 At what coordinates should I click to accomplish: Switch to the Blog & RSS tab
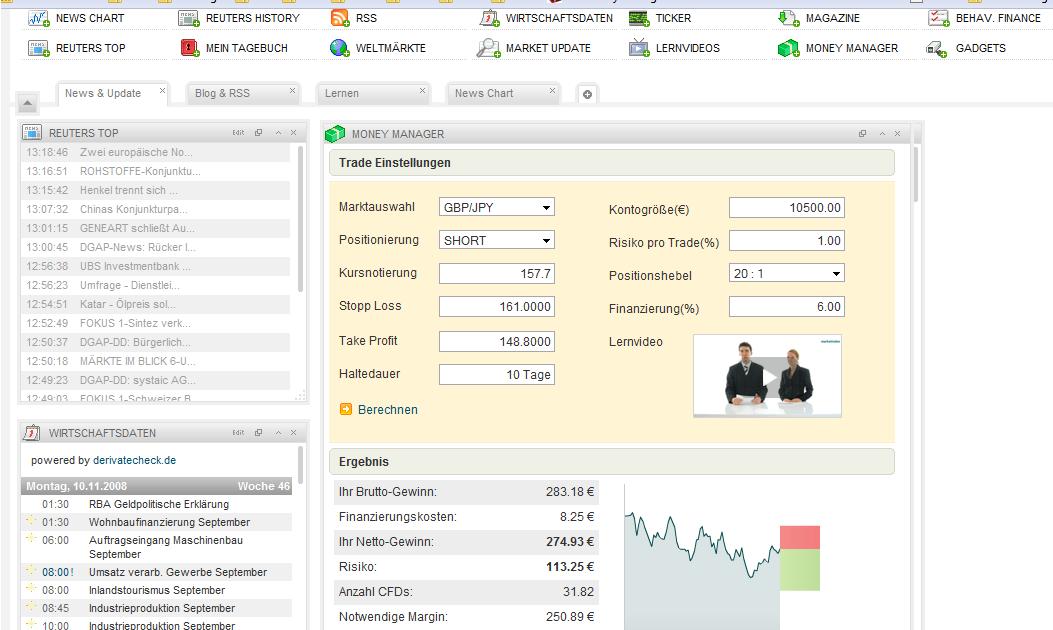(x=222, y=93)
